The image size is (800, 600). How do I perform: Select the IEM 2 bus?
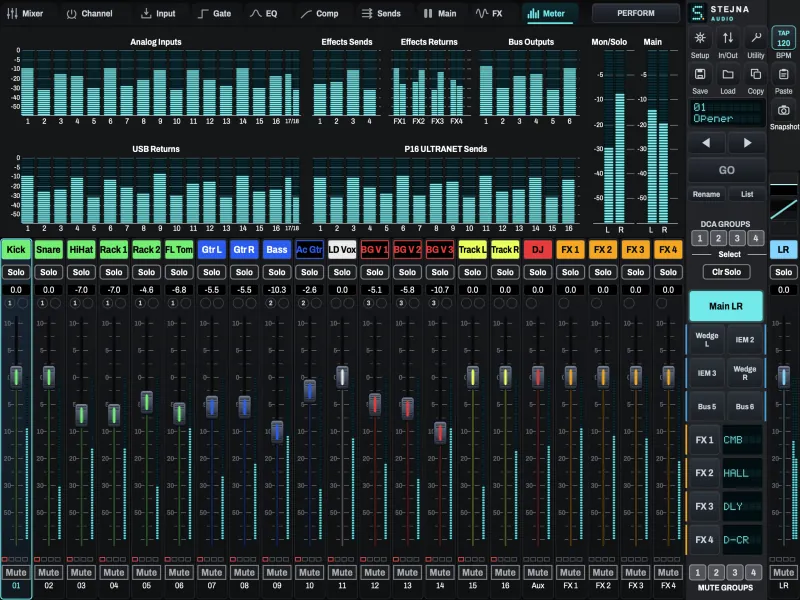point(745,339)
